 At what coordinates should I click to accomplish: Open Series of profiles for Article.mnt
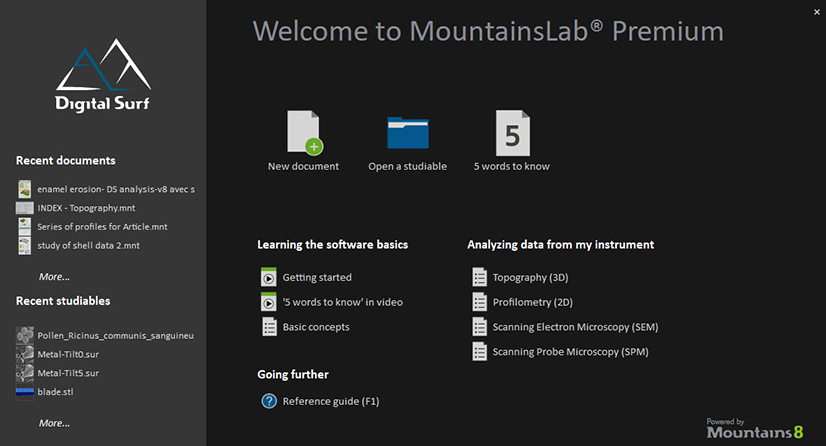(102, 226)
